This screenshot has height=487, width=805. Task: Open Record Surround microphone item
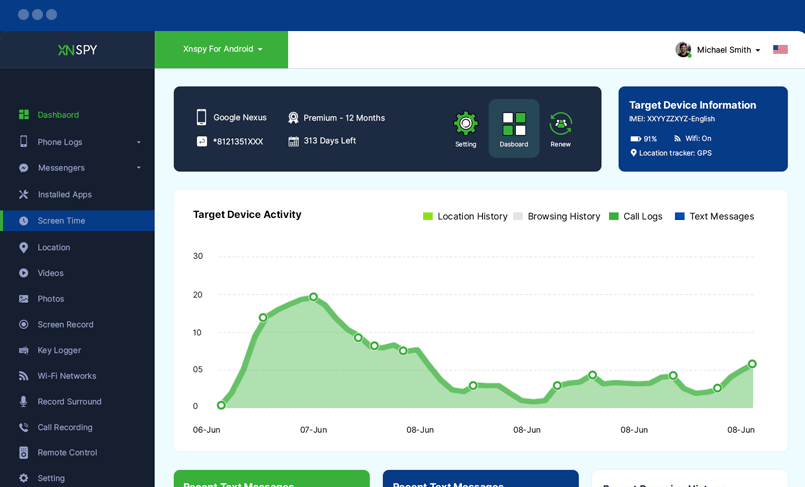tap(69, 402)
